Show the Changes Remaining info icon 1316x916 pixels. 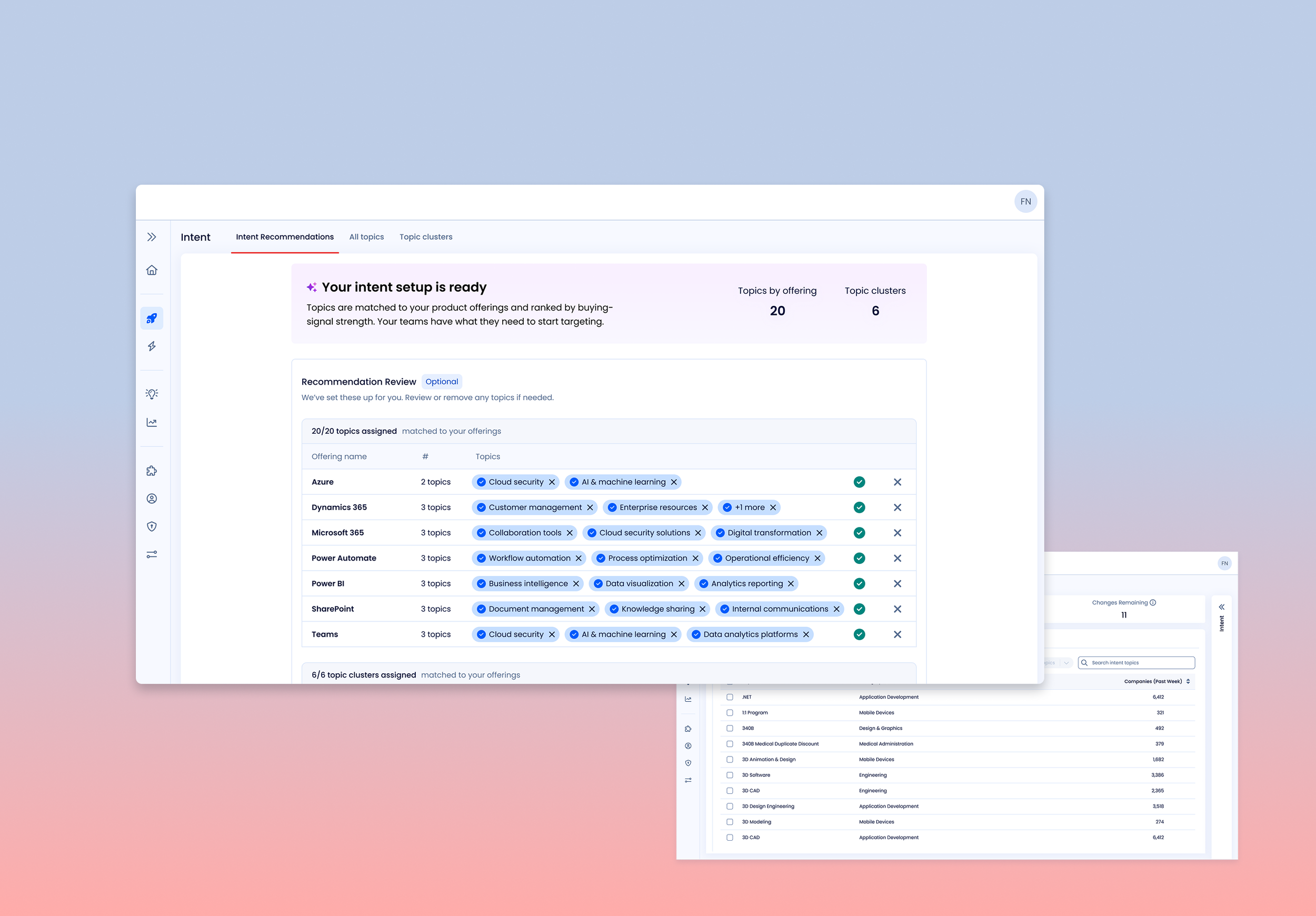coord(1153,602)
